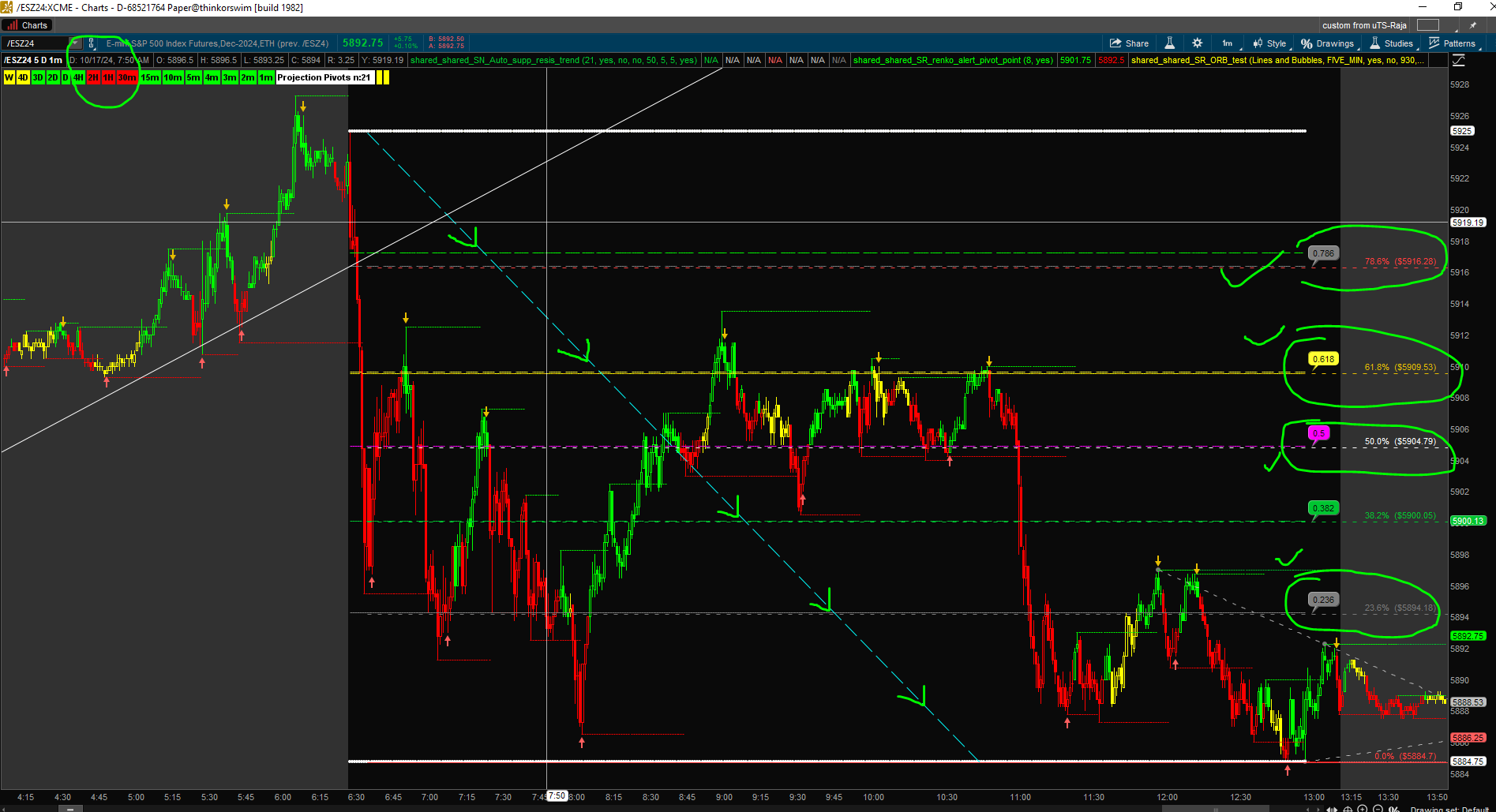Click the pin icon in top bar

[x=1472, y=25]
